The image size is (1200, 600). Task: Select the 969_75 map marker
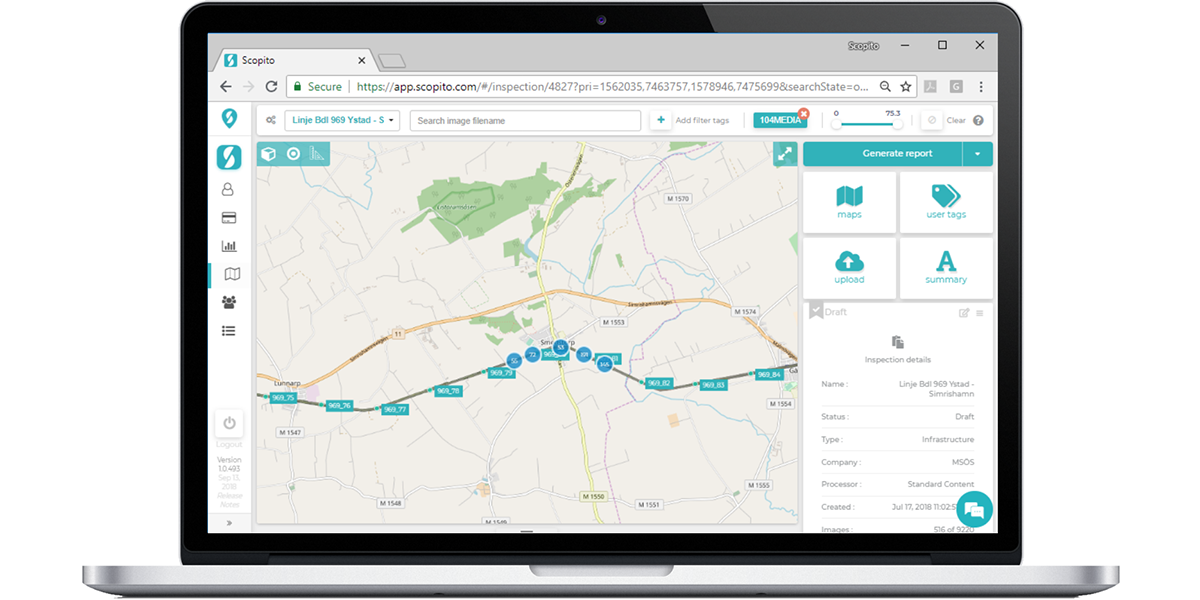click(284, 398)
